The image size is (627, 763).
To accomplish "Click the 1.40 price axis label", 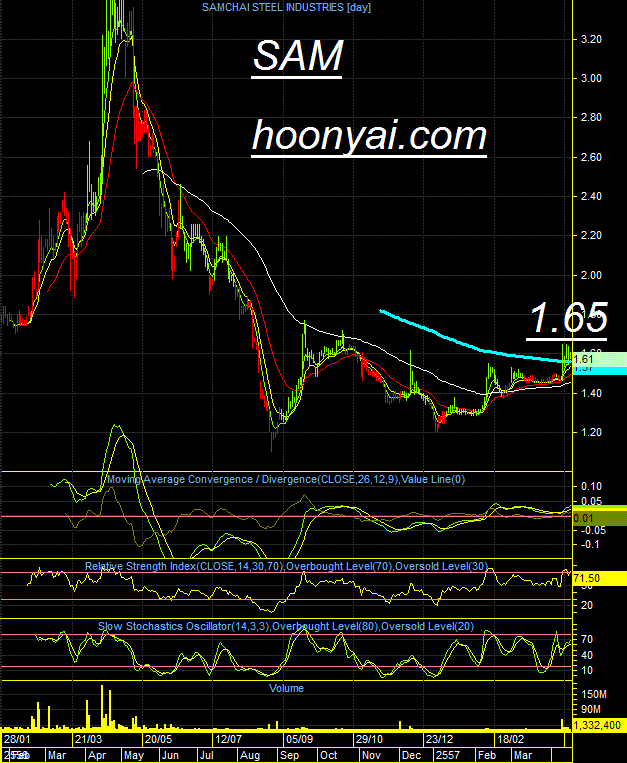I will click(591, 393).
